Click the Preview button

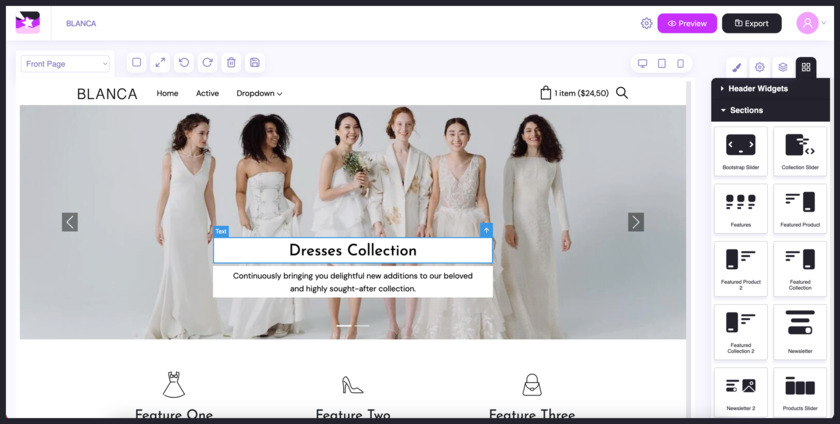(687, 23)
